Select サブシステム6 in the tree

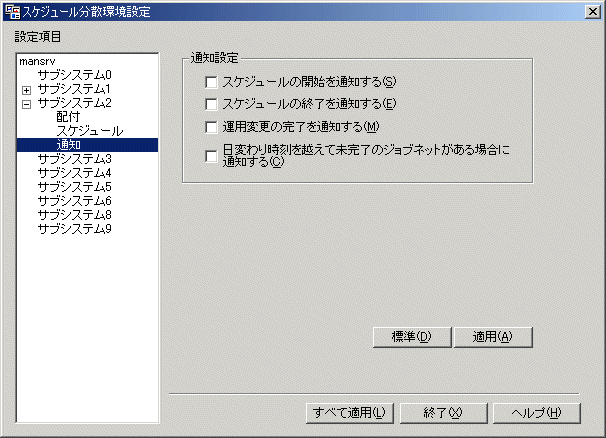(75, 201)
